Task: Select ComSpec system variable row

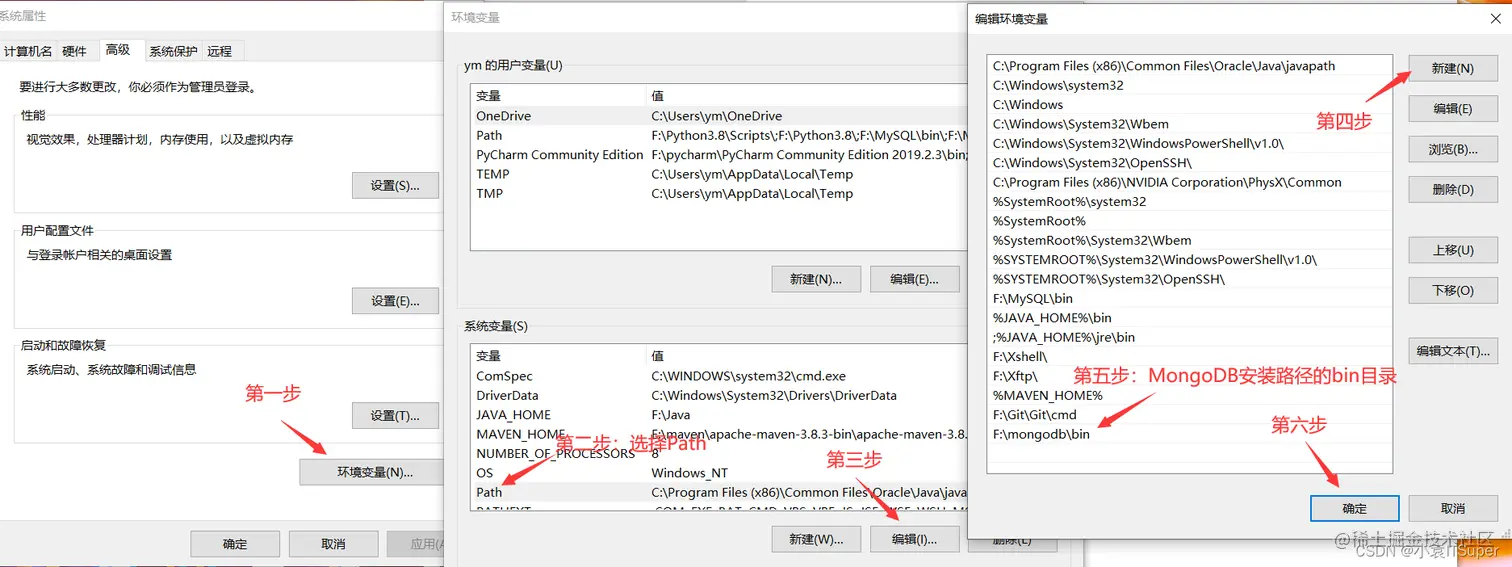Action: pos(719,376)
